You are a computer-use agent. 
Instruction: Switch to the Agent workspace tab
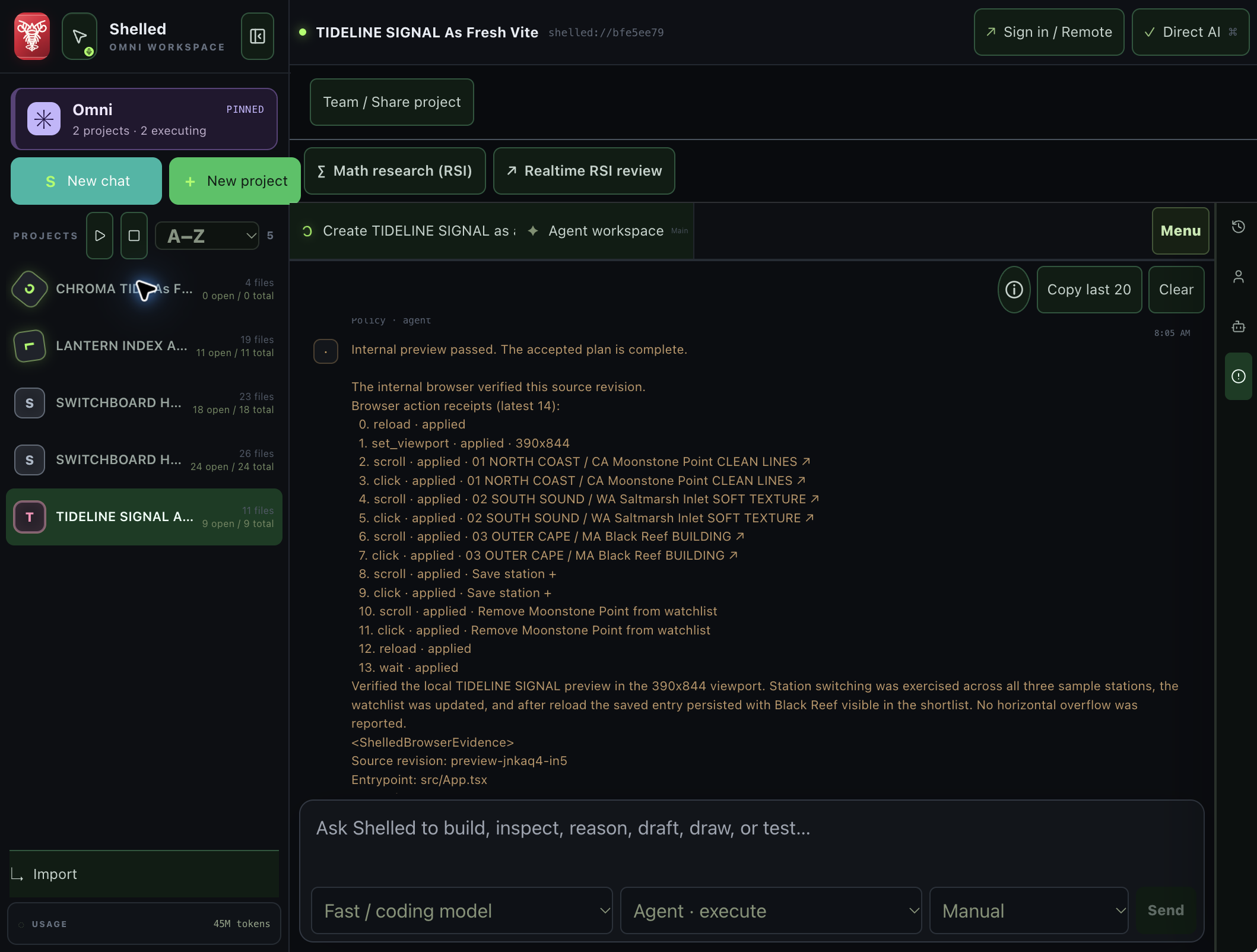(607, 231)
